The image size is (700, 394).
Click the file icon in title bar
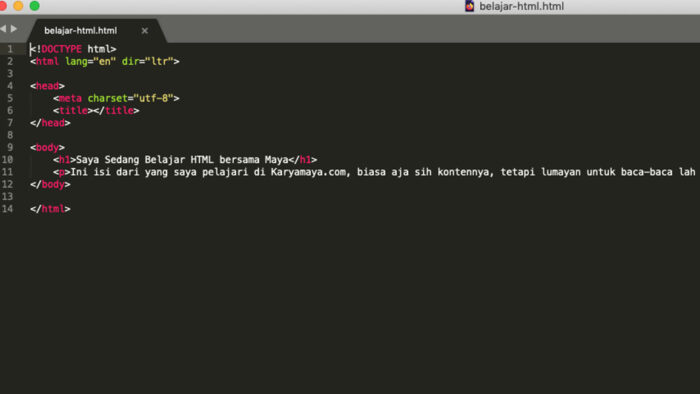pos(469,6)
